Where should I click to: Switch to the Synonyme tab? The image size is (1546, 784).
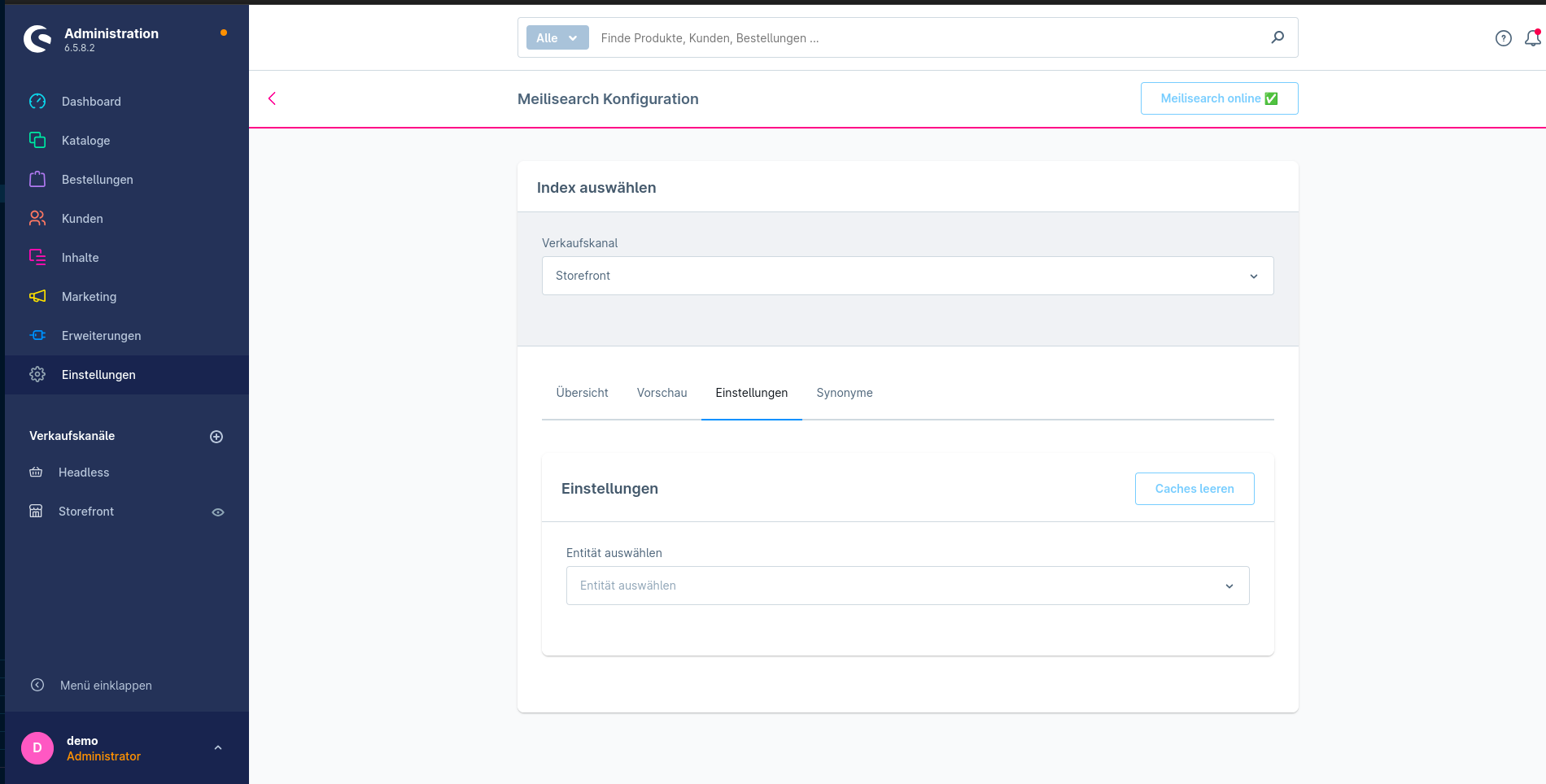pyautogui.click(x=845, y=393)
